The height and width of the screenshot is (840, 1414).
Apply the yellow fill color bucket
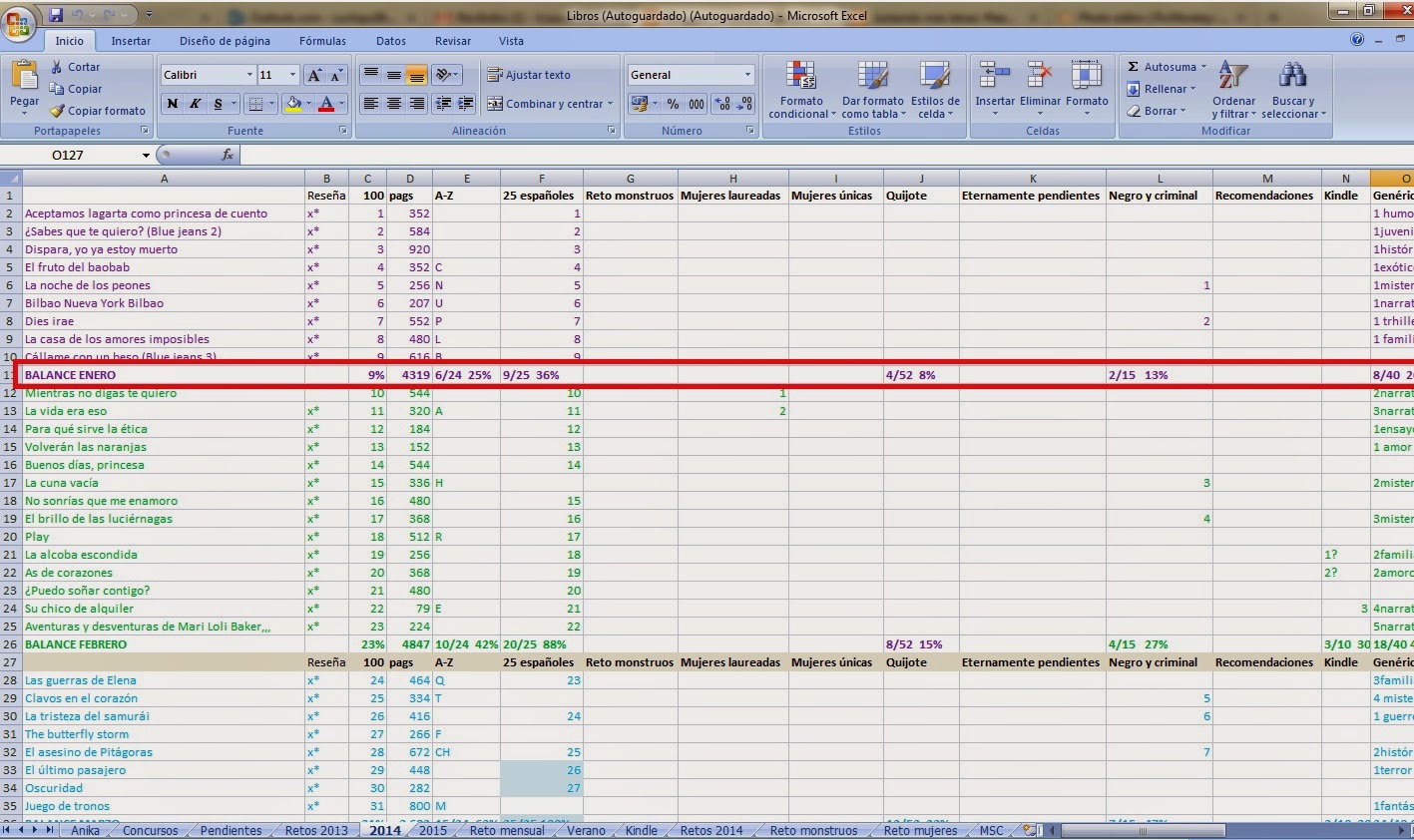(x=292, y=104)
